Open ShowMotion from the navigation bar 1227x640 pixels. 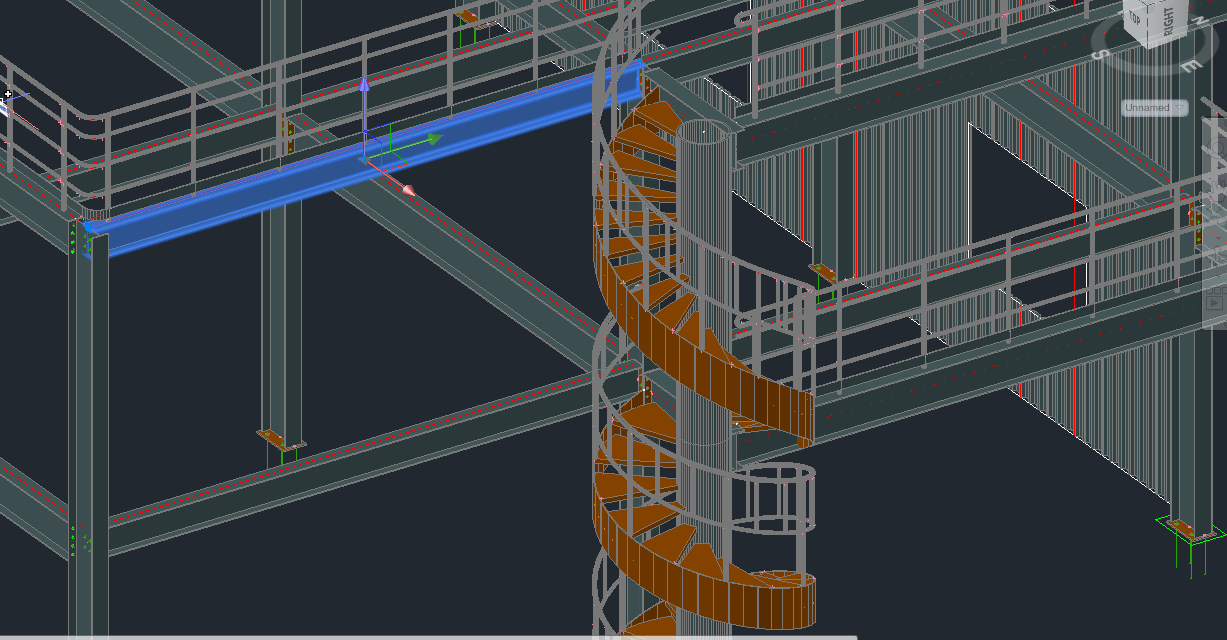click(1216, 301)
